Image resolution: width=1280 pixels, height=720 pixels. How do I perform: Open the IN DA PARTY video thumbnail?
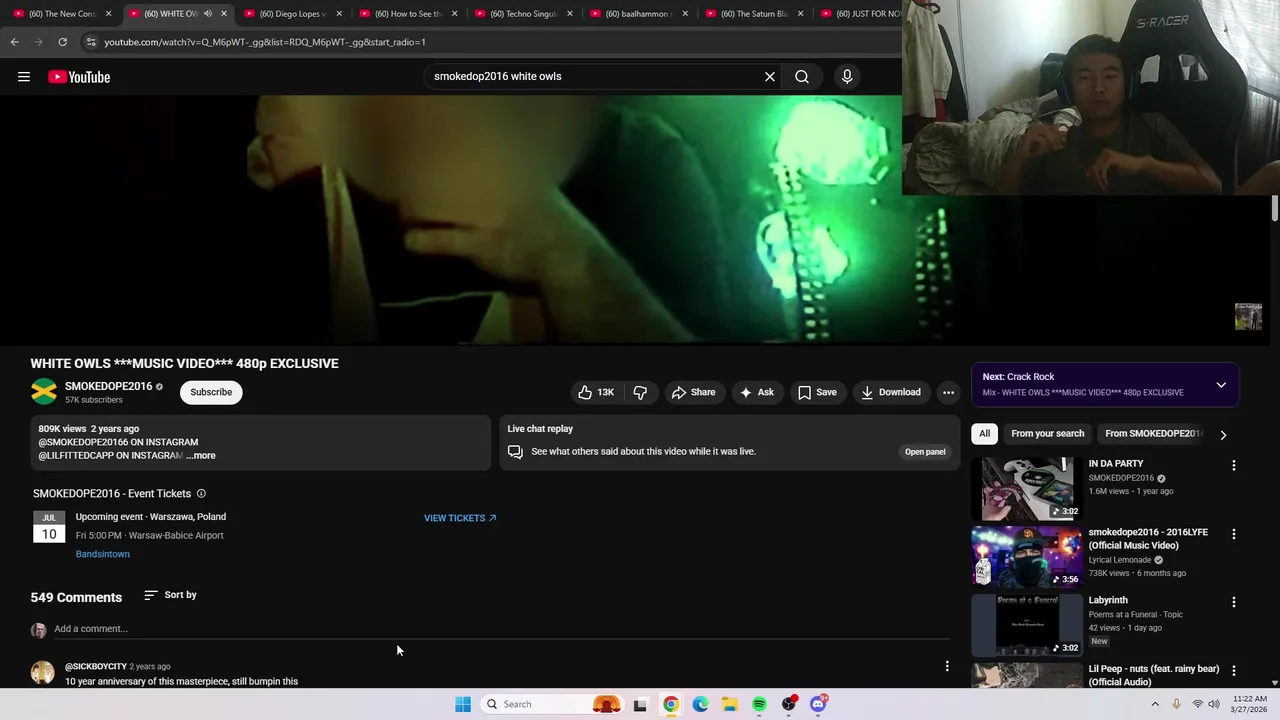(x=1027, y=489)
